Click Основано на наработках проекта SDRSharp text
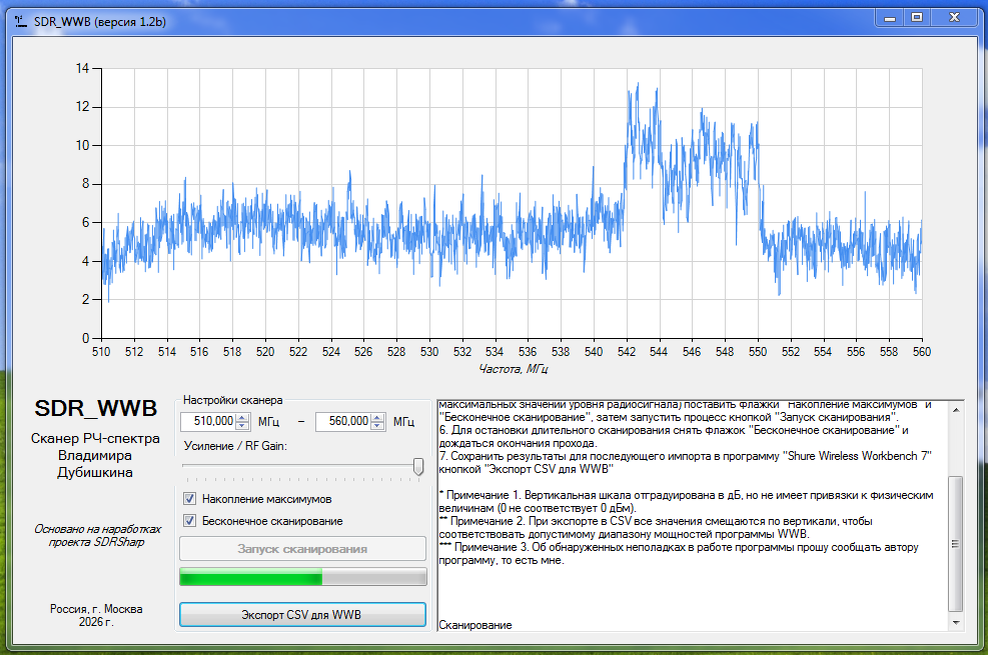 pyautogui.click(x=97, y=535)
